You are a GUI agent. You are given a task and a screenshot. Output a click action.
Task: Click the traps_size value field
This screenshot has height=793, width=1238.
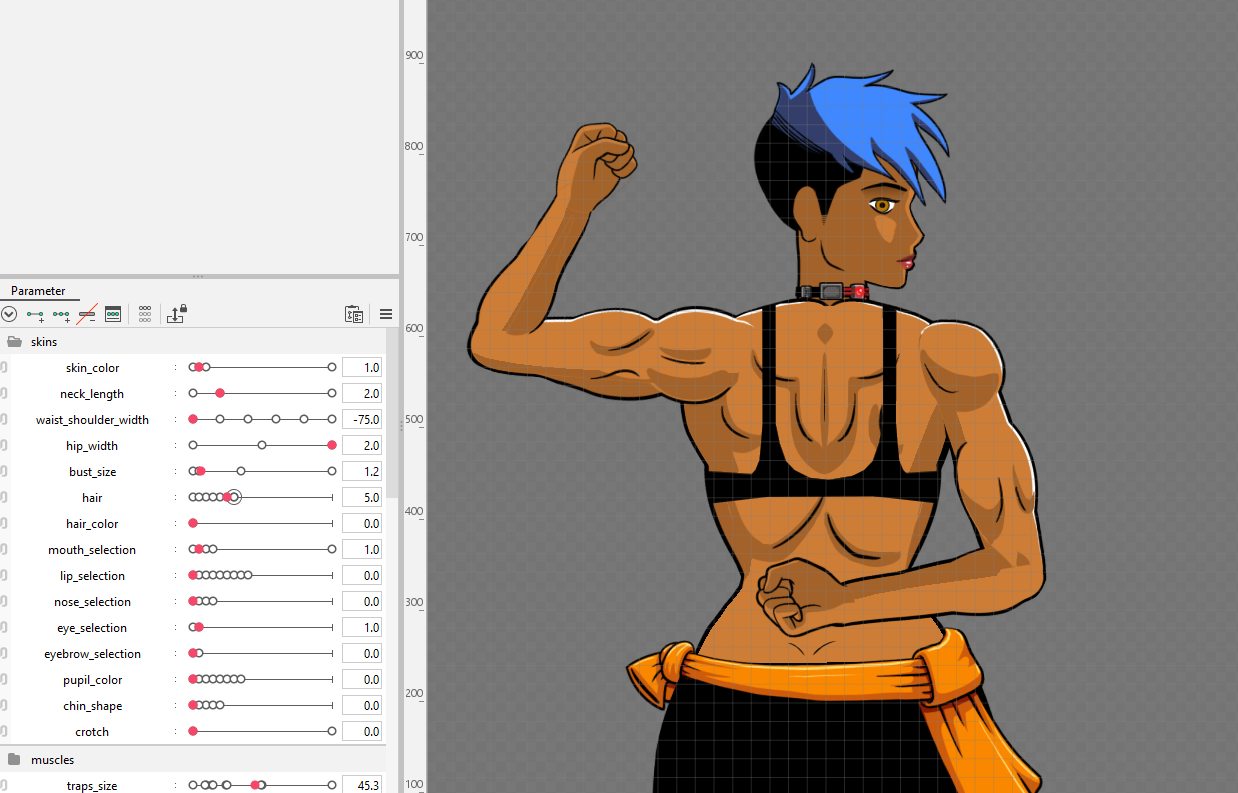tap(361, 786)
